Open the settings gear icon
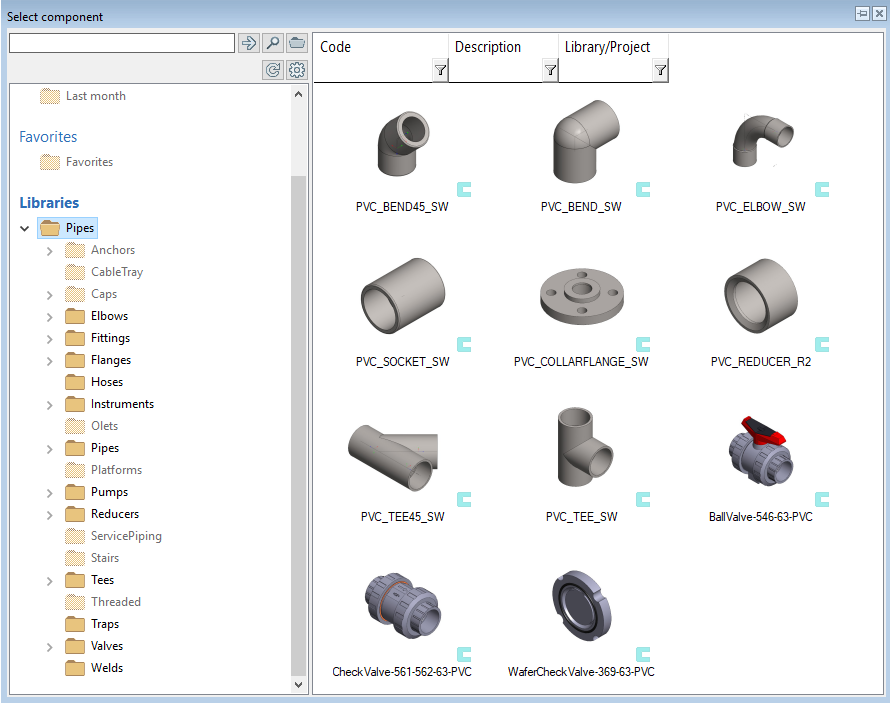Viewport: 890px width, 703px height. (x=297, y=70)
